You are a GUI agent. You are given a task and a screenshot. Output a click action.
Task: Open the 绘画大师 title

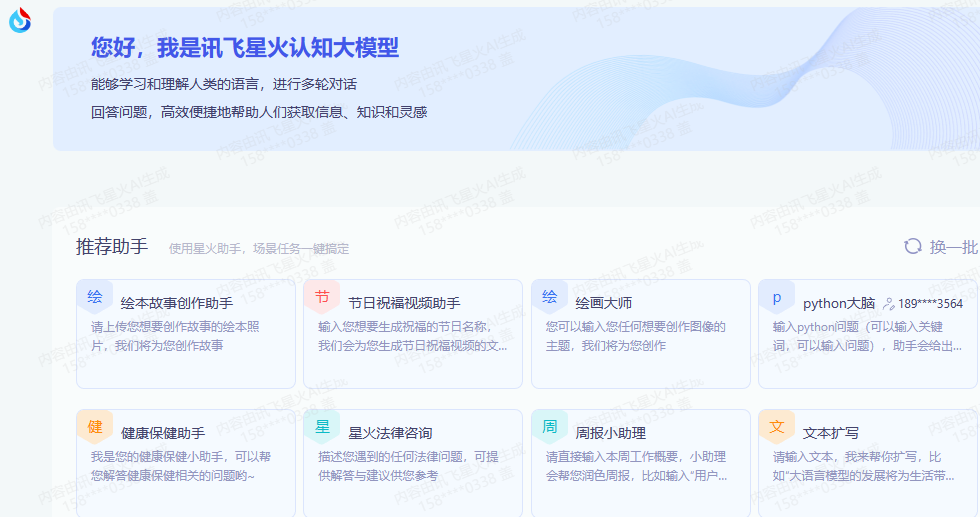coord(603,303)
